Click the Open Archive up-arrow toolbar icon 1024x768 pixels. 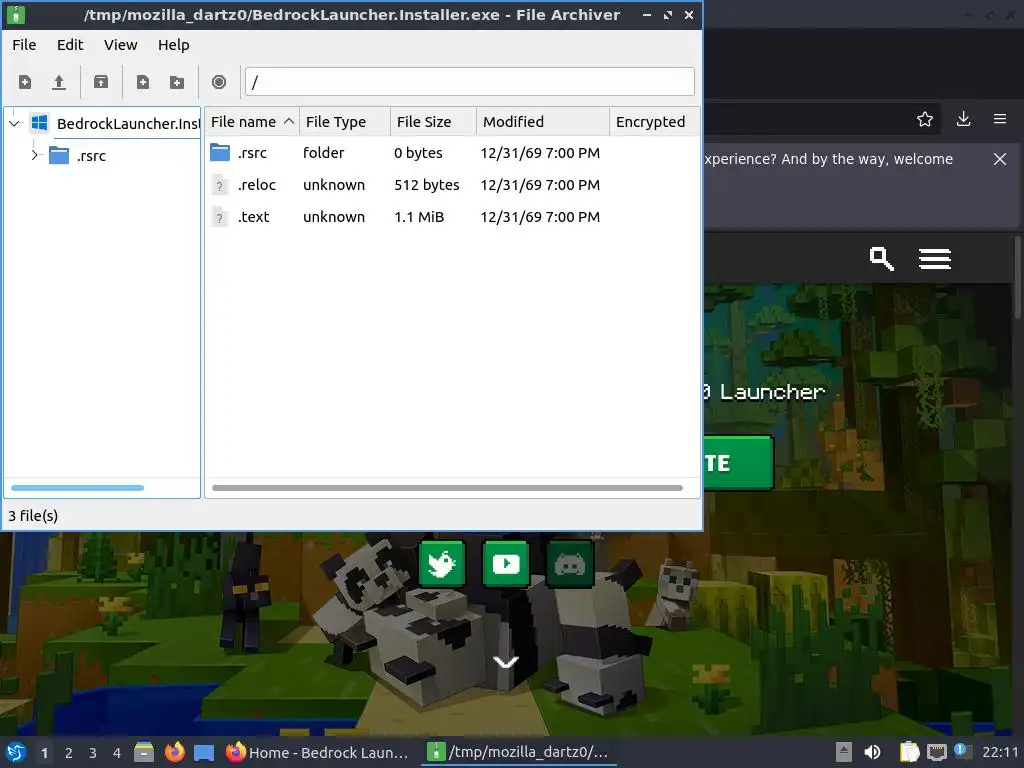[59, 82]
